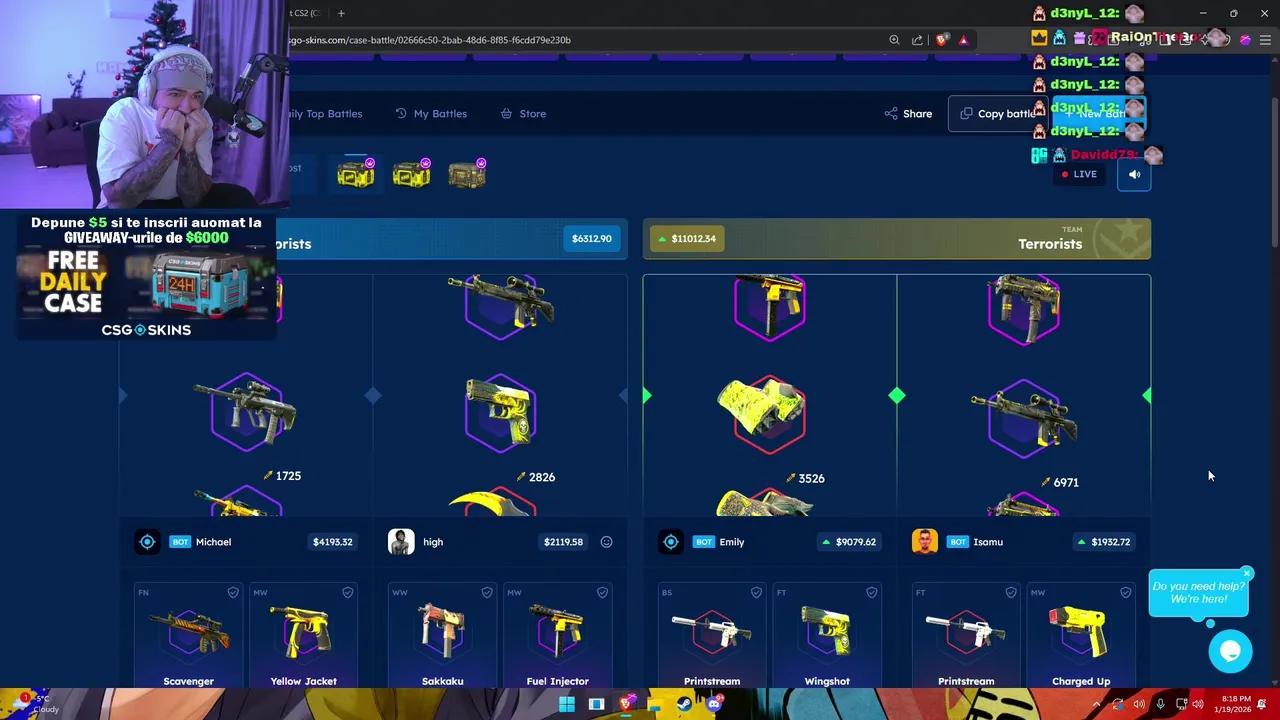The image size is (1280, 720).
Task: Click shield check on Fuel Injector card
Action: tap(602, 592)
